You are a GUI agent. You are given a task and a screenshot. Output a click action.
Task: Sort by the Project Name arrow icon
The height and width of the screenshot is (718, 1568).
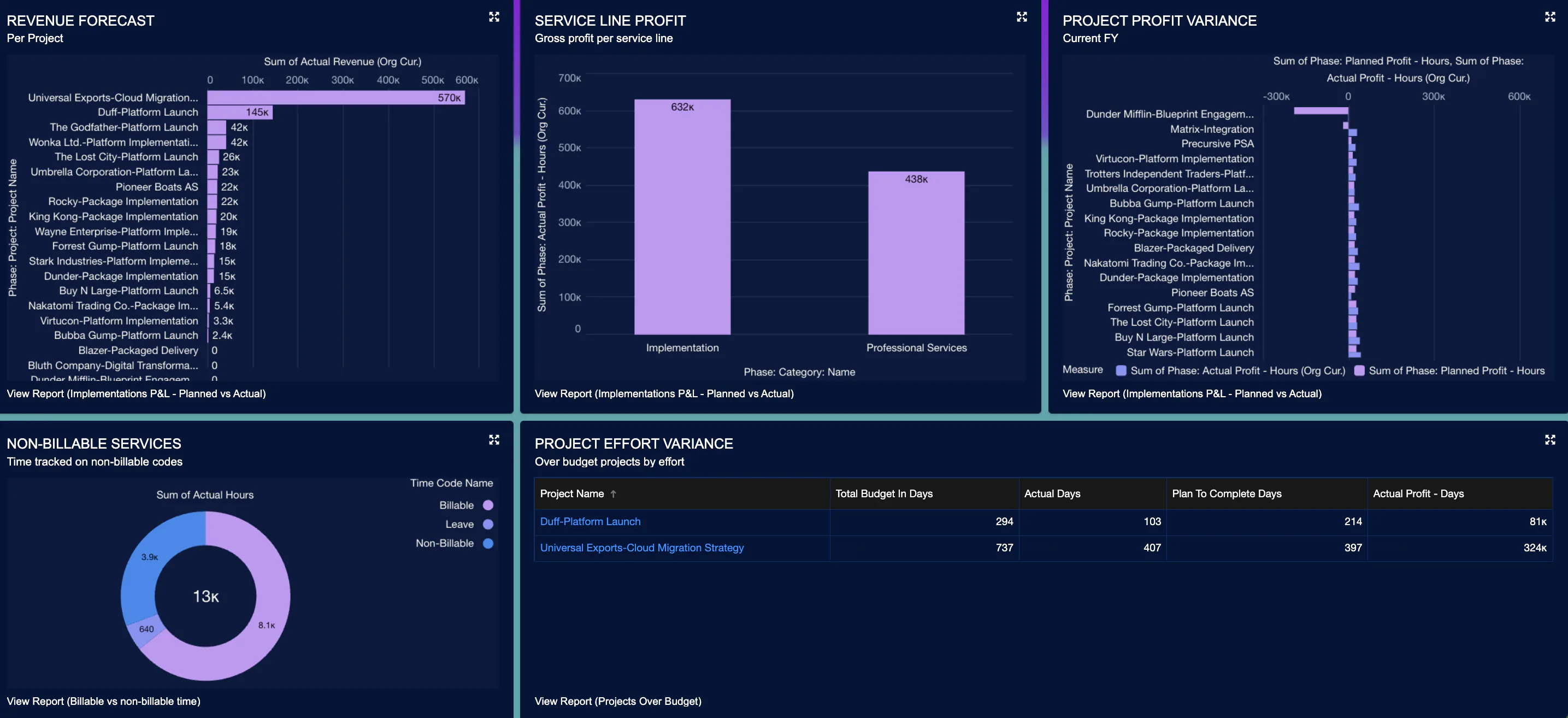[613, 494]
